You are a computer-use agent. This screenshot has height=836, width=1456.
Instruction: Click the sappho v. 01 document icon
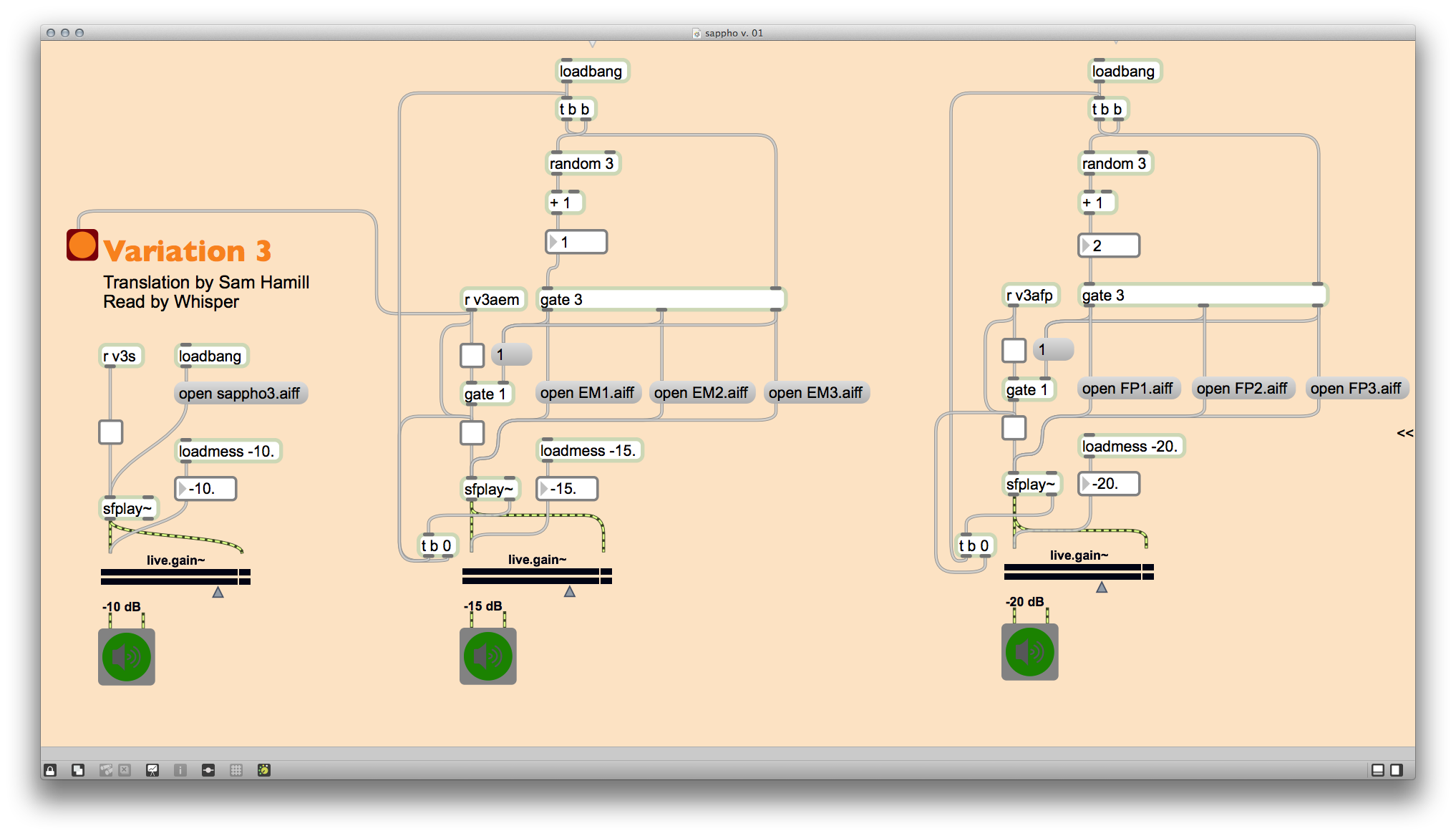pyautogui.click(x=697, y=33)
